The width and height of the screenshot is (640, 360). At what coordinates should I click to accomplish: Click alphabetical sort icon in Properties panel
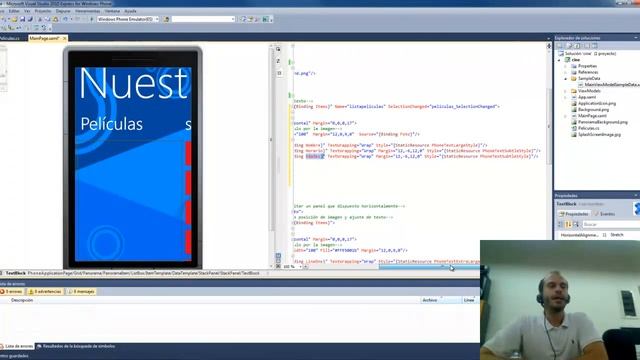click(568, 224)
